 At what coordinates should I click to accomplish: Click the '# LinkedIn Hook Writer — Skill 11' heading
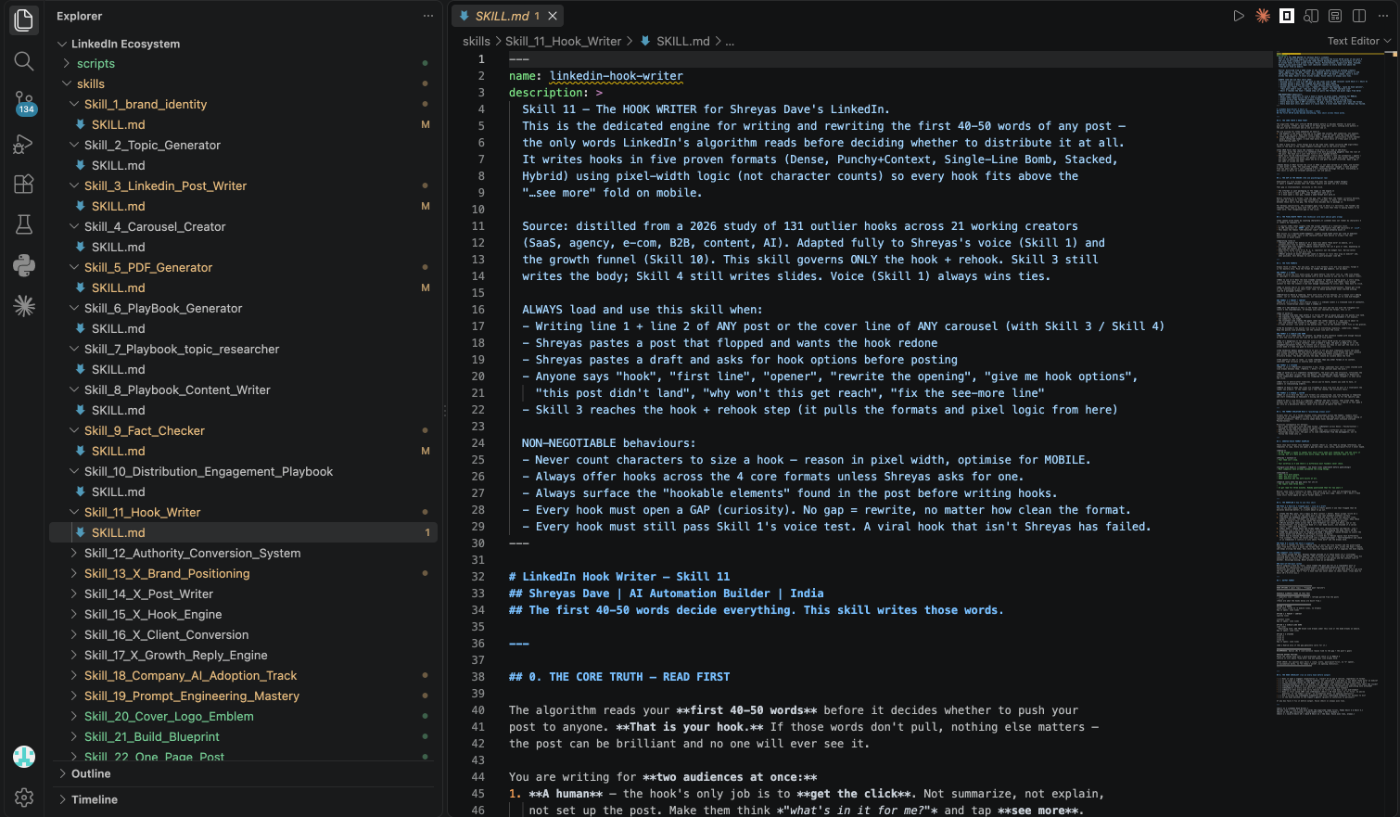click(x=619, y=577)
